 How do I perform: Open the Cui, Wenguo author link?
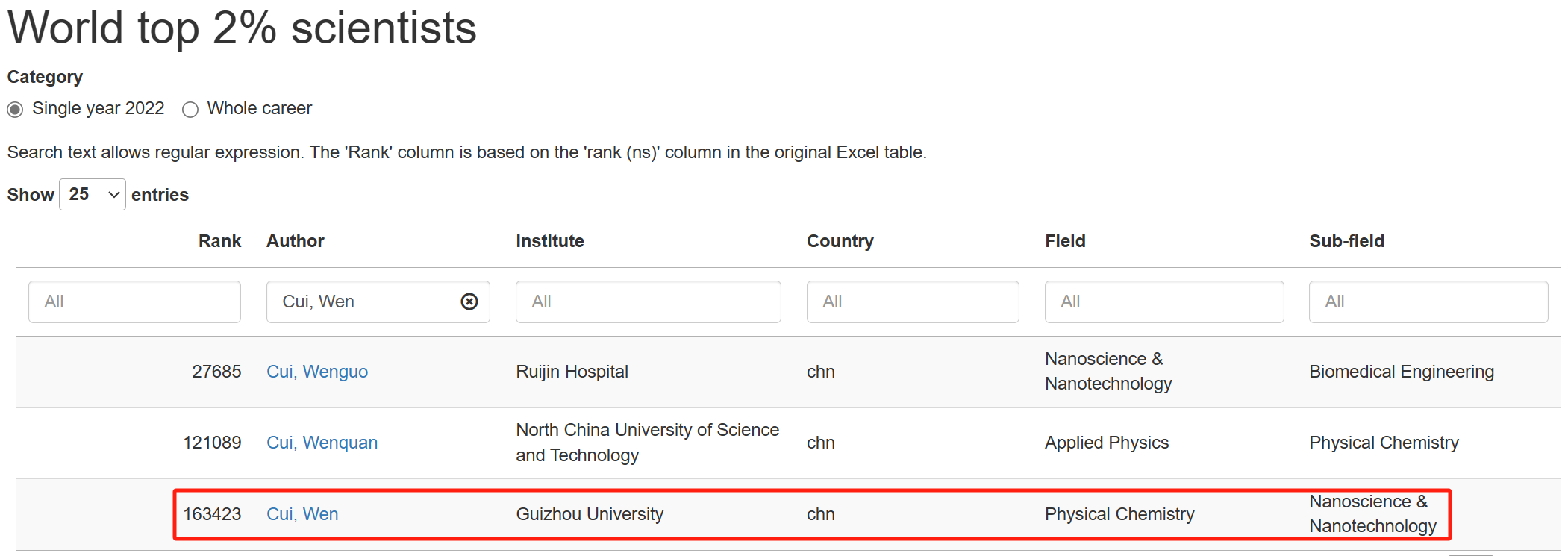[x=317, y=372]
